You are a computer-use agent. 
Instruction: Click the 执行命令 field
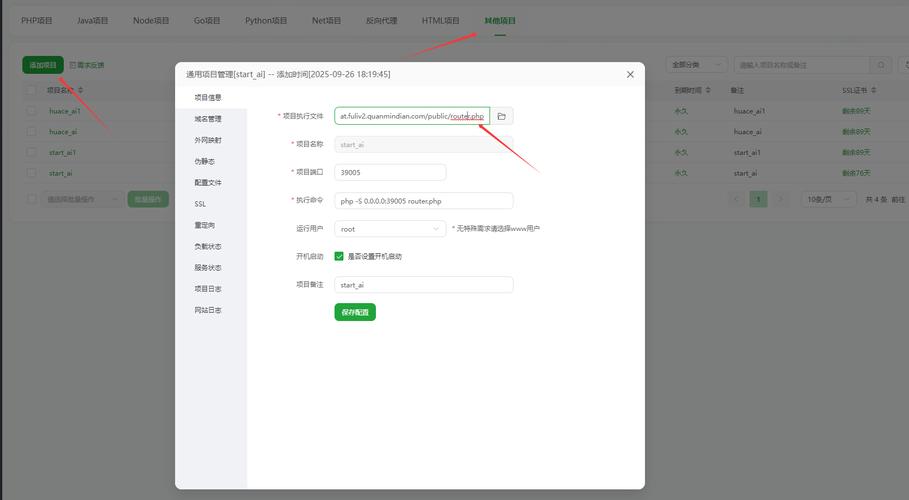[424, 201]
